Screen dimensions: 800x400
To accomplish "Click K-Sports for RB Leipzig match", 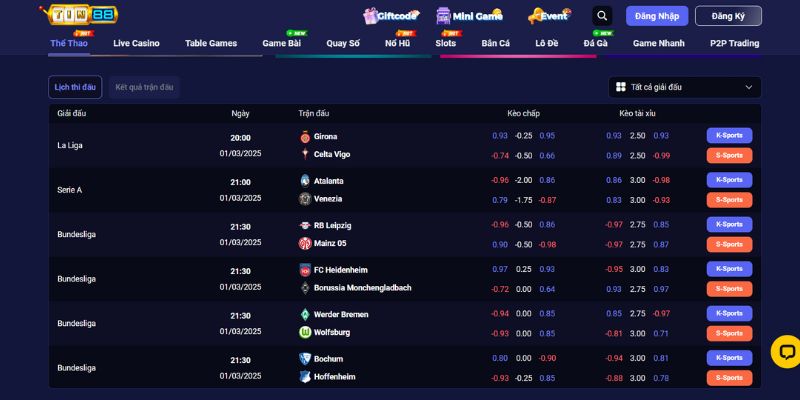I will 730,224.
